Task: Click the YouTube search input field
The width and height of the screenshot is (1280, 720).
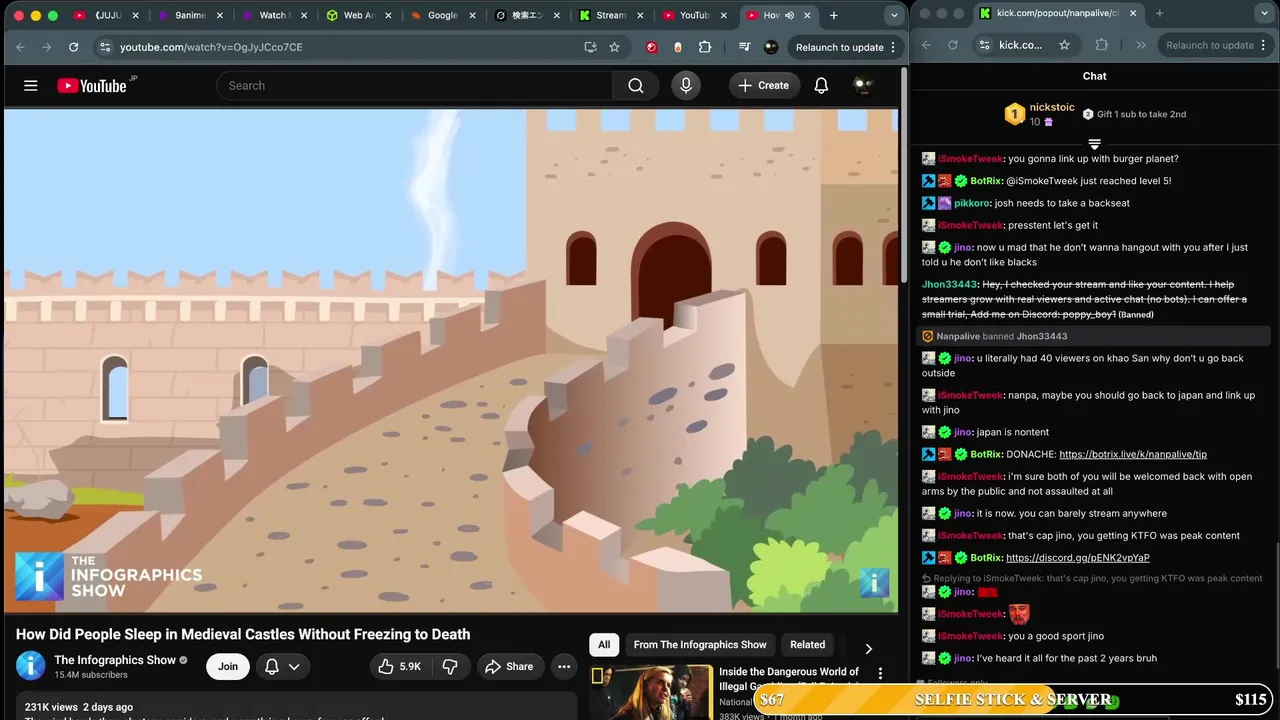Action: (414, 86)
